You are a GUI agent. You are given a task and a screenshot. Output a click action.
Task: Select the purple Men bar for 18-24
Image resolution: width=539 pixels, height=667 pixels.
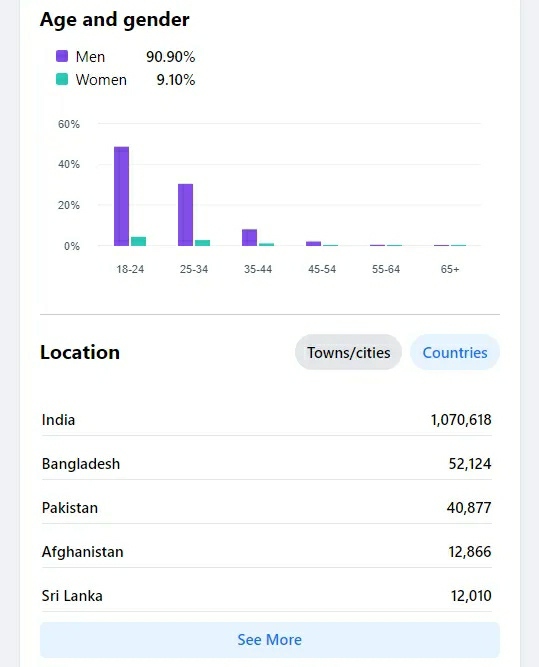coord(121,196)
